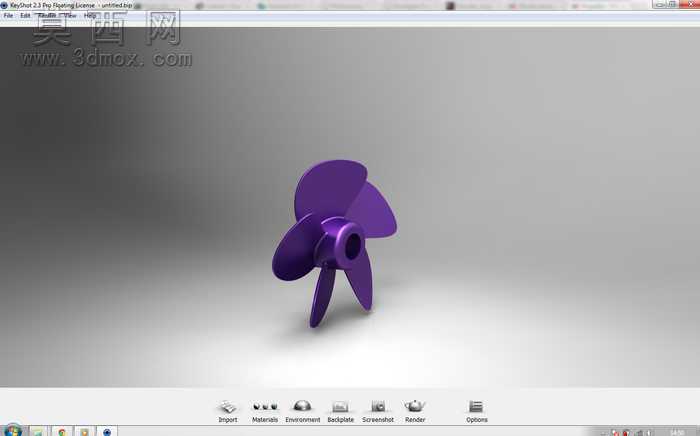The image size is (700, 436).
Task: Open the Materials library
Action: [265, 411]
